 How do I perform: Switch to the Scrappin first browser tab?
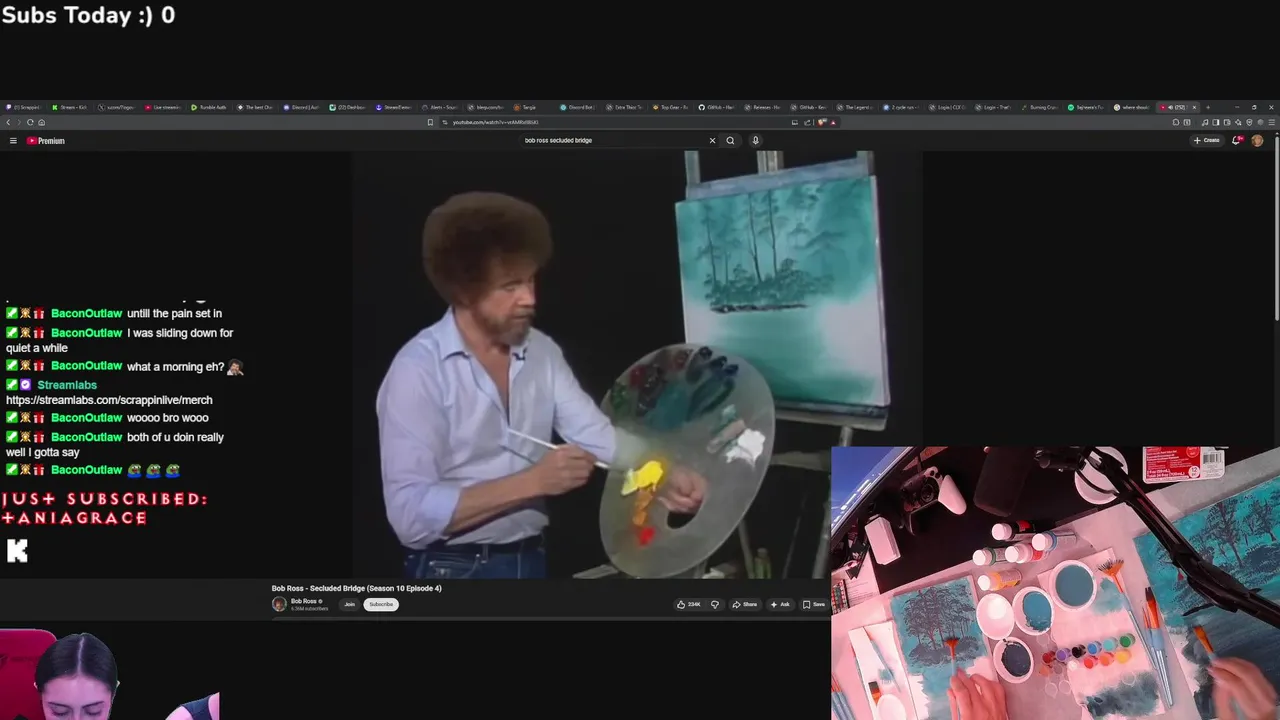(x=25, y=107)
